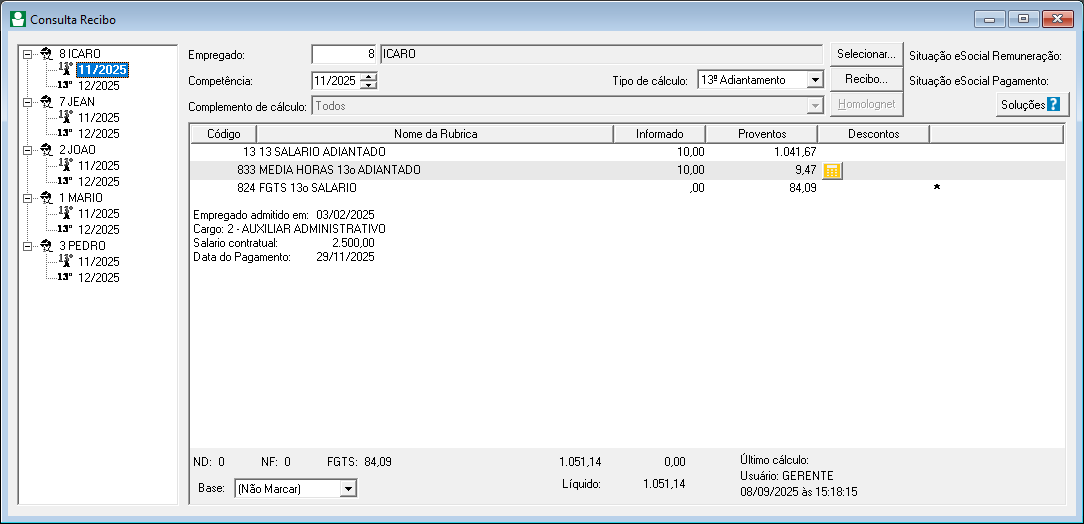This screenshot has width=1084, height=524.
Task: Open the calculator icon on MEDIA HORAS row
Action: pos(832,171)
